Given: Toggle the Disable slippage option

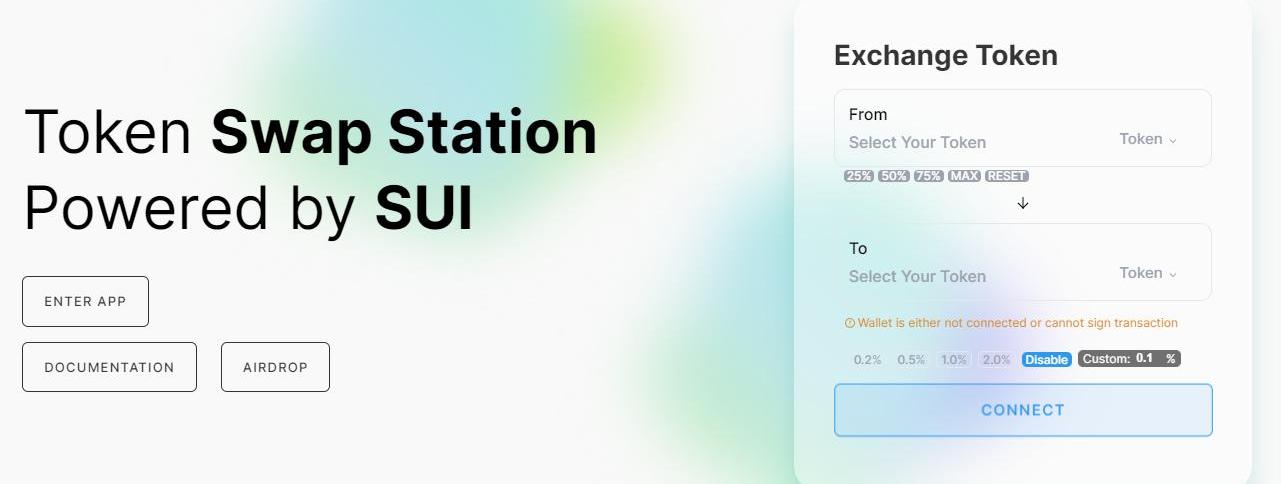Looking at the screenshot, I should pyautogui.click(x=1046, y=359).
